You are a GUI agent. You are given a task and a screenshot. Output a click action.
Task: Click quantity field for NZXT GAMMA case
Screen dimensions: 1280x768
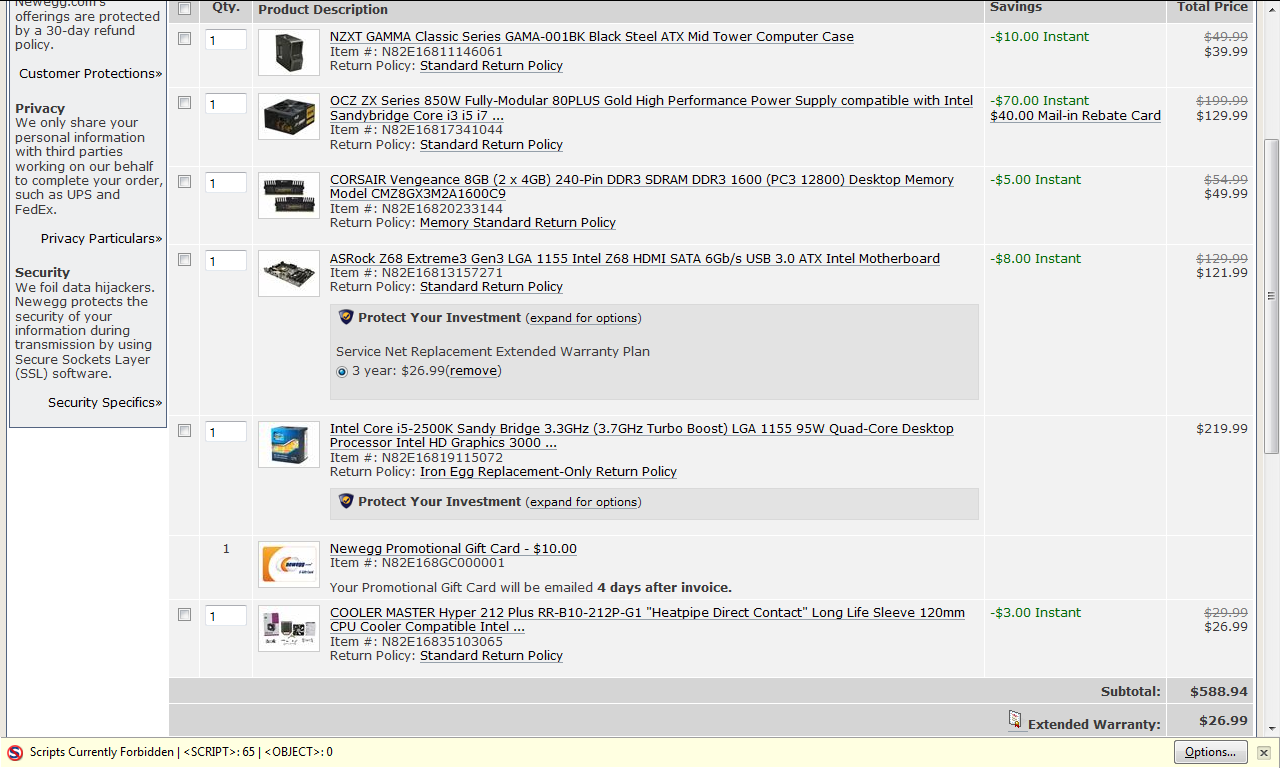click(225, 40)
